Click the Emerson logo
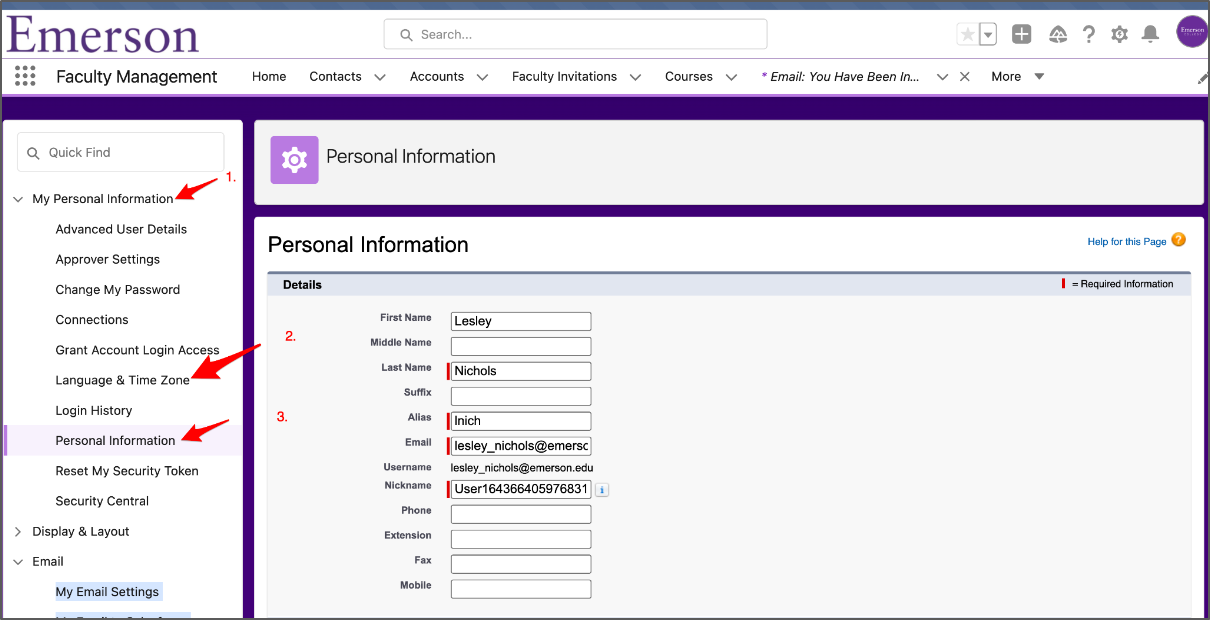The height and width of the screenshot is (620, 1210). point(103,34)
